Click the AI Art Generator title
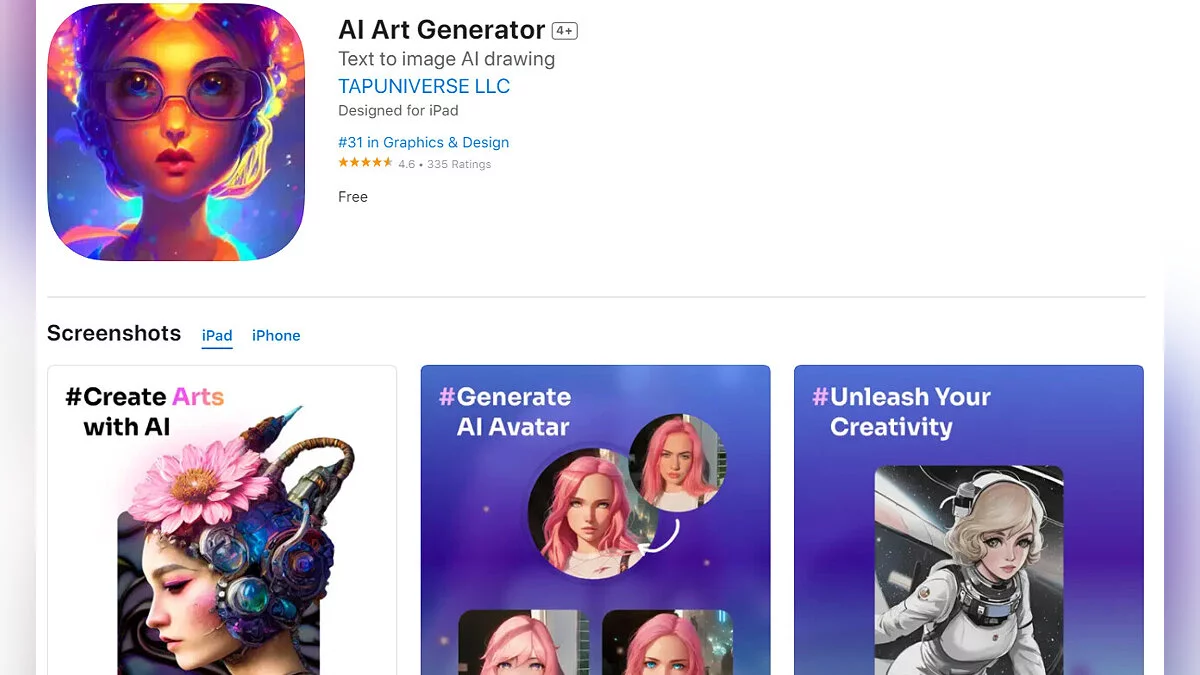Viewport: 1200px width, 675px height. (x=442, y=30)
